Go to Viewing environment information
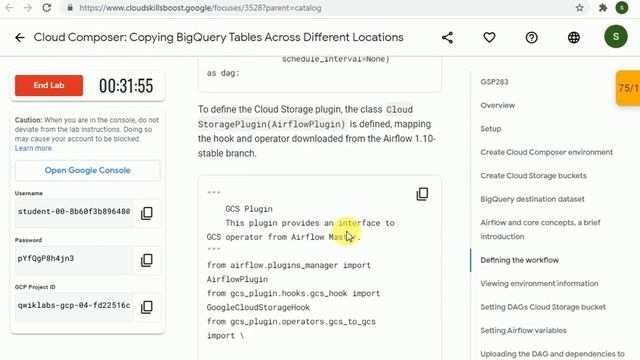 click(539, 283)
